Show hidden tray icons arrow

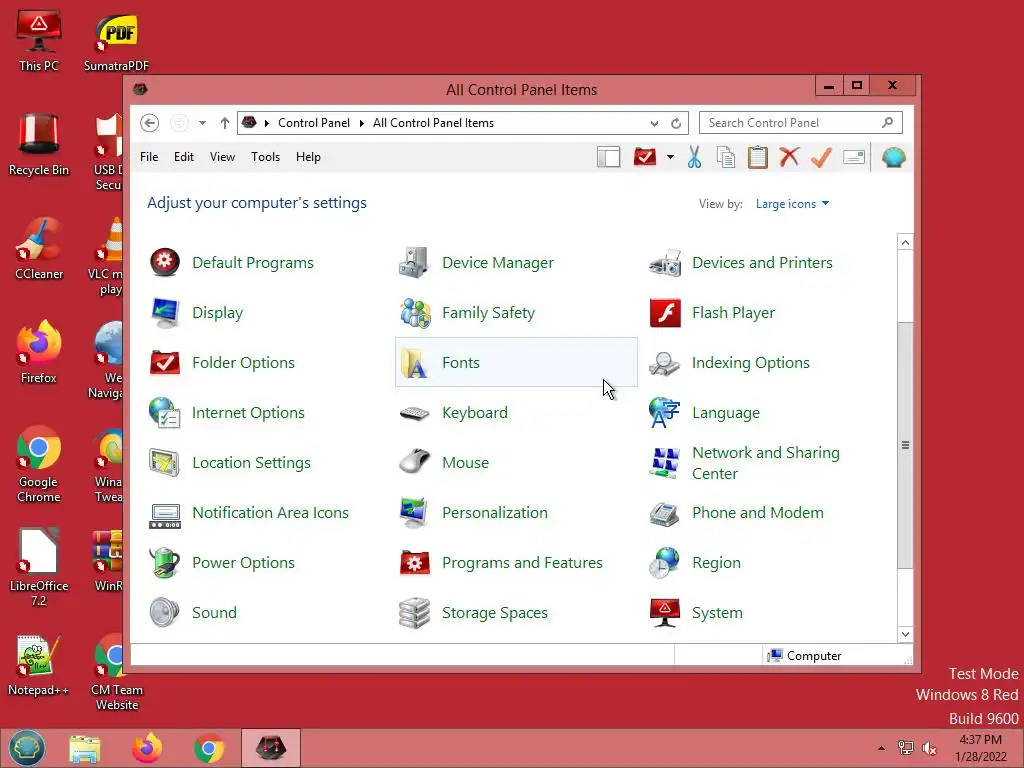(x=881, y=748)
